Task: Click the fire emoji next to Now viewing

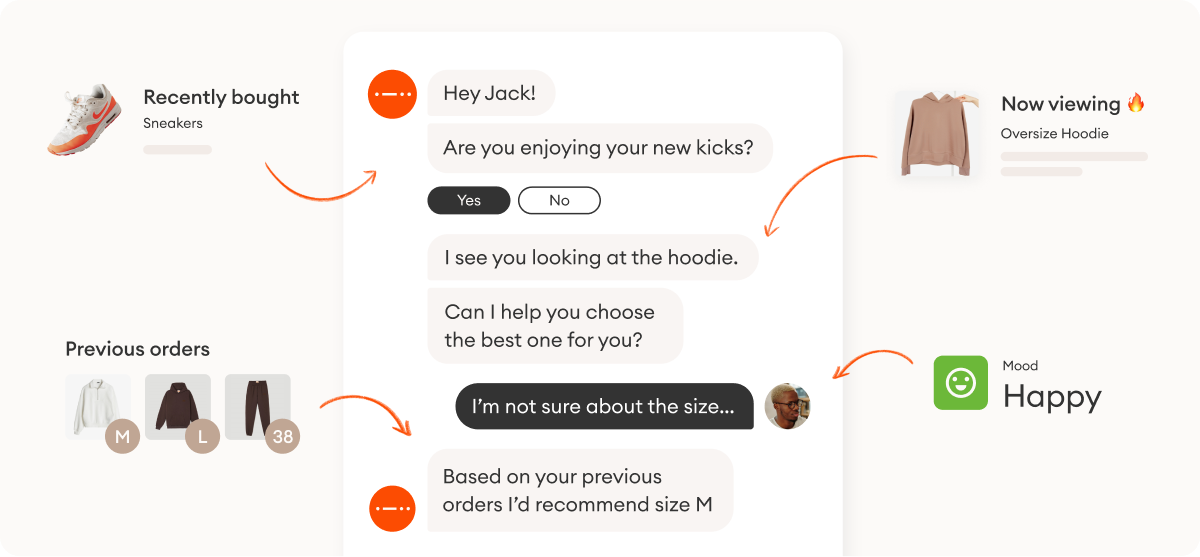Action: click(x=1136, y=103)
